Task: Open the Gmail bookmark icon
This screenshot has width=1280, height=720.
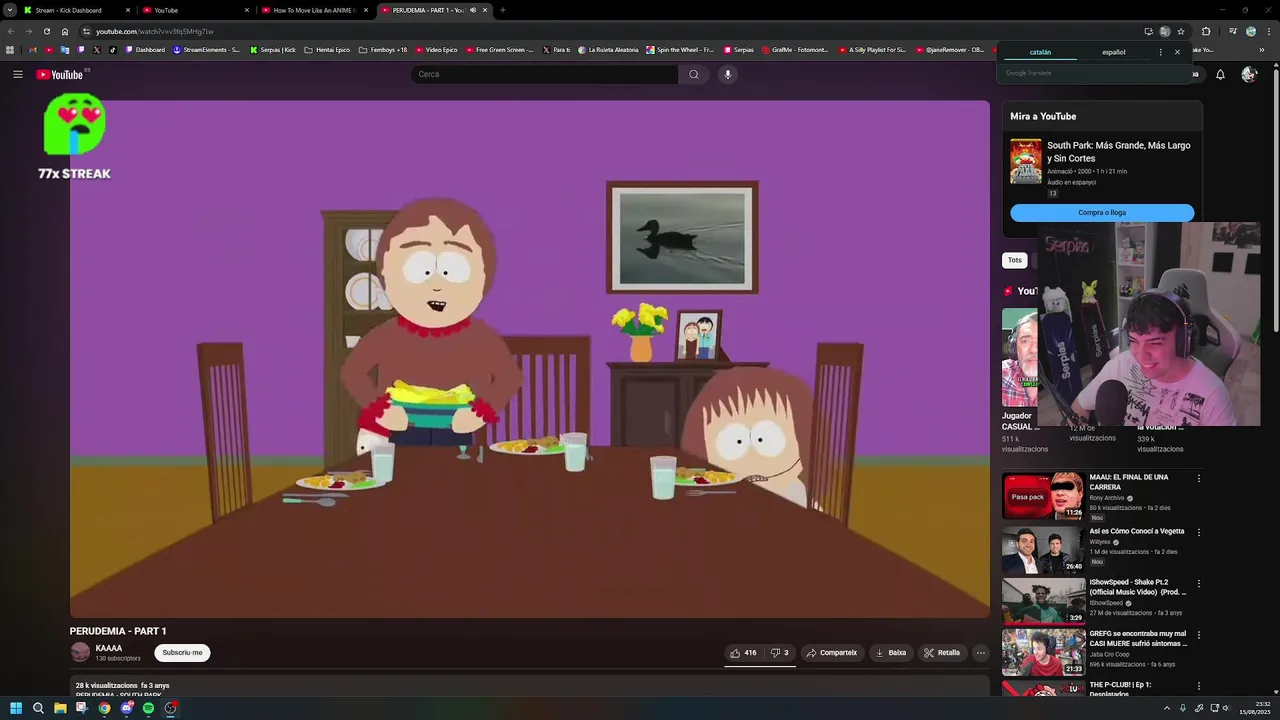Action: pos(33,50)
